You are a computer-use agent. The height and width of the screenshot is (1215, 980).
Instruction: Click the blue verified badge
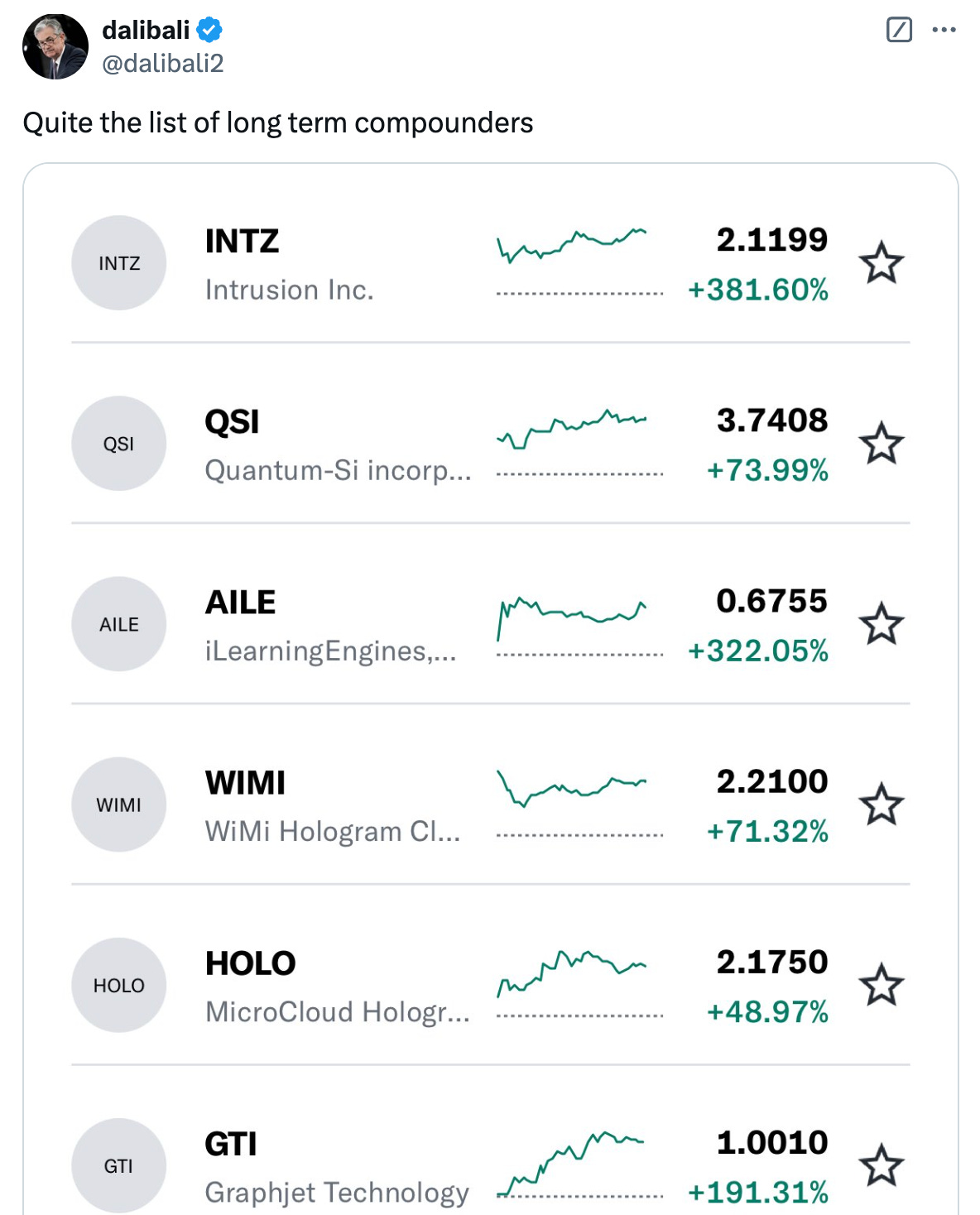(209, 30)
